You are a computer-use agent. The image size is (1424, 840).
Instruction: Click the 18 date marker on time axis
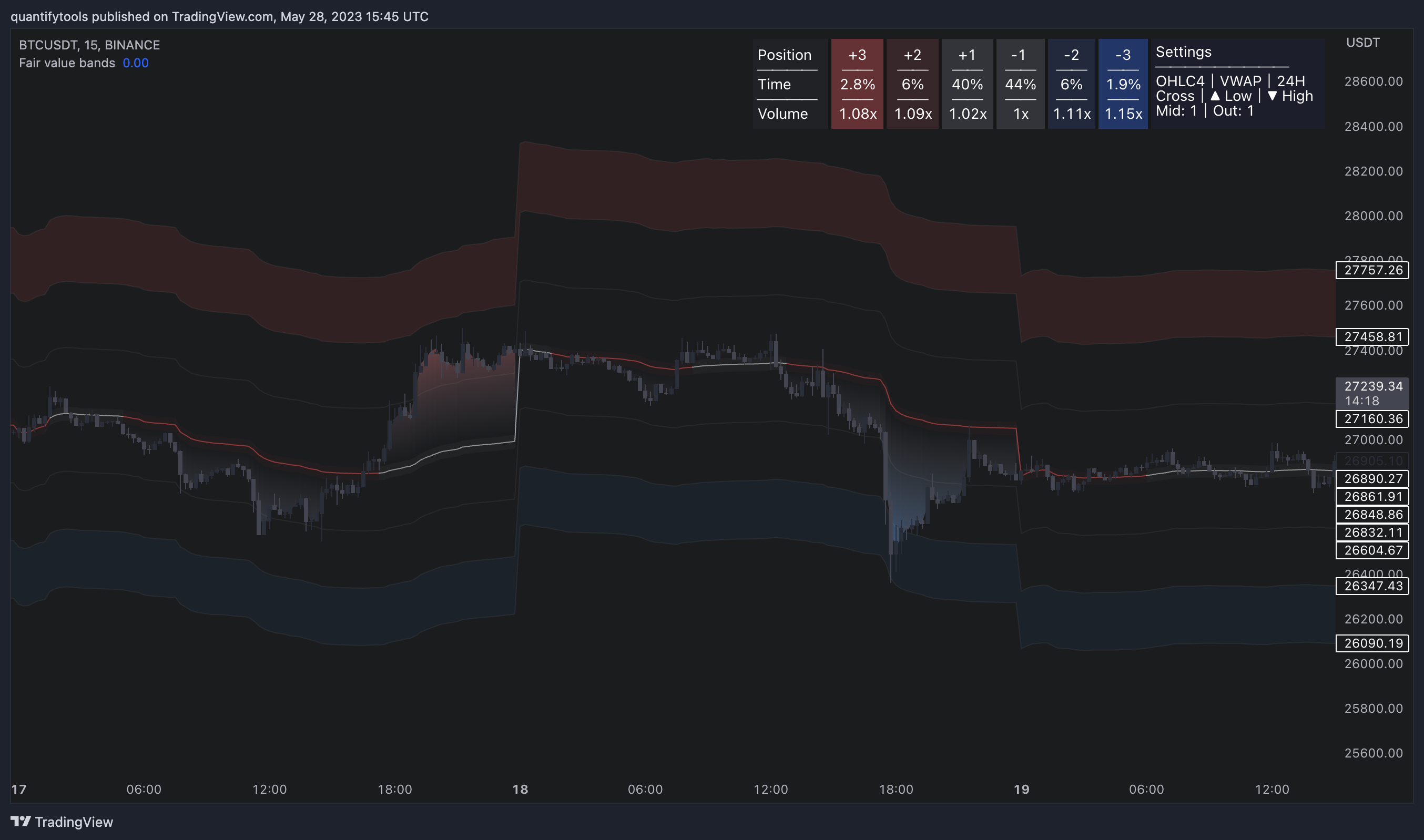[x=520, y=789]
